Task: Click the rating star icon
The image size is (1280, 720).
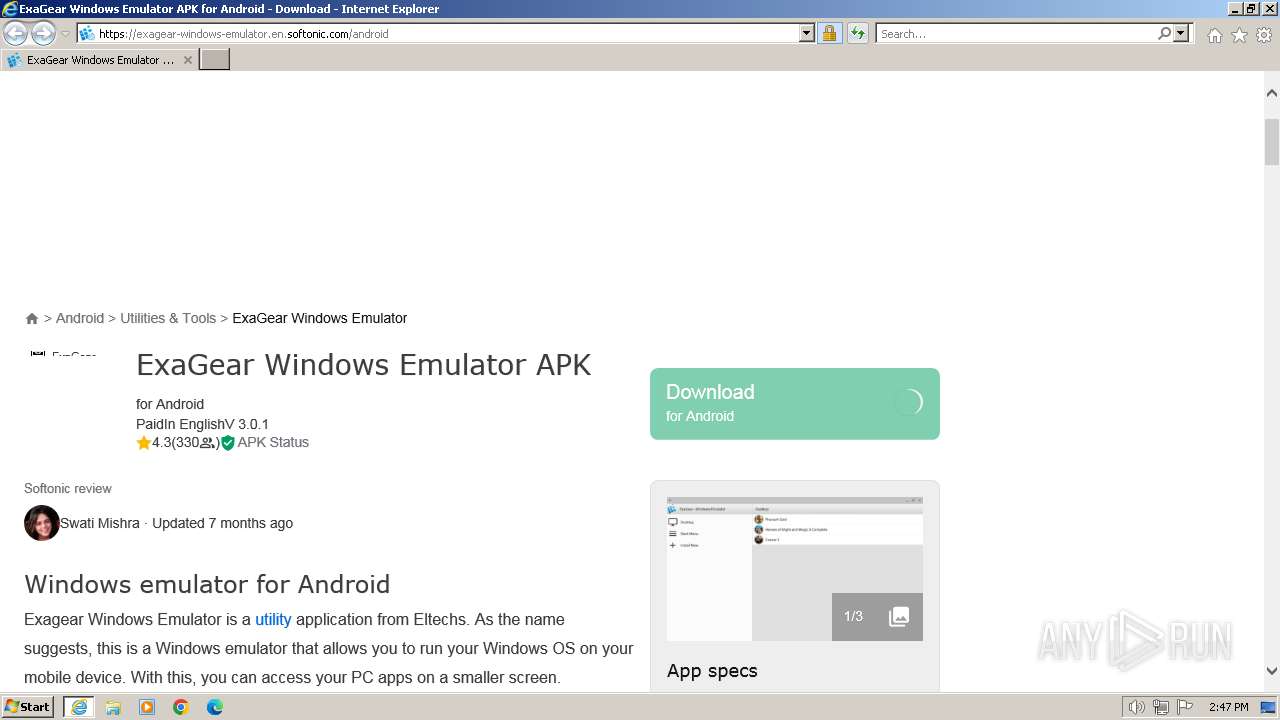Action: 144,443
